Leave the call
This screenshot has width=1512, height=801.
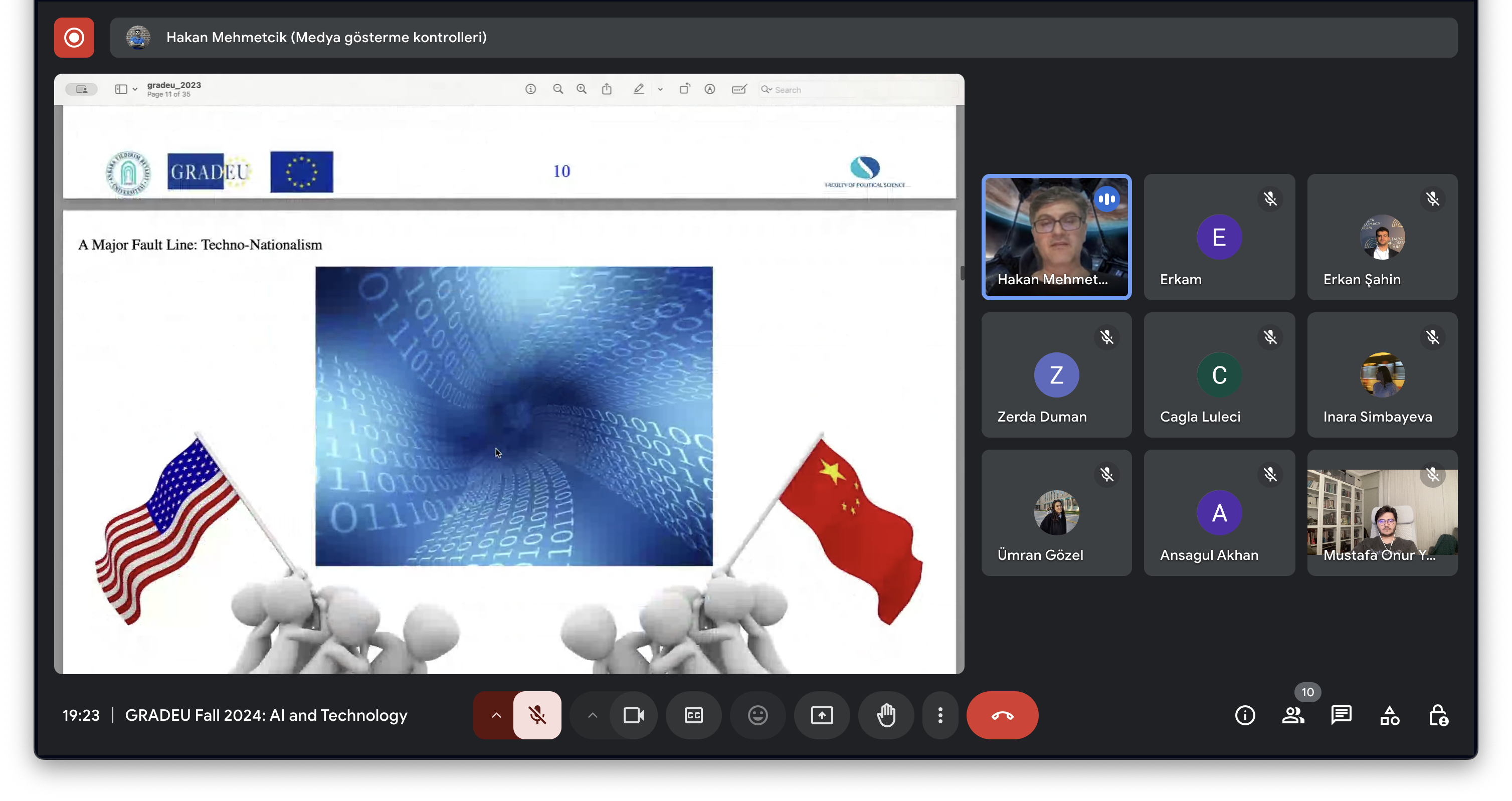(x=1002, y=715)
